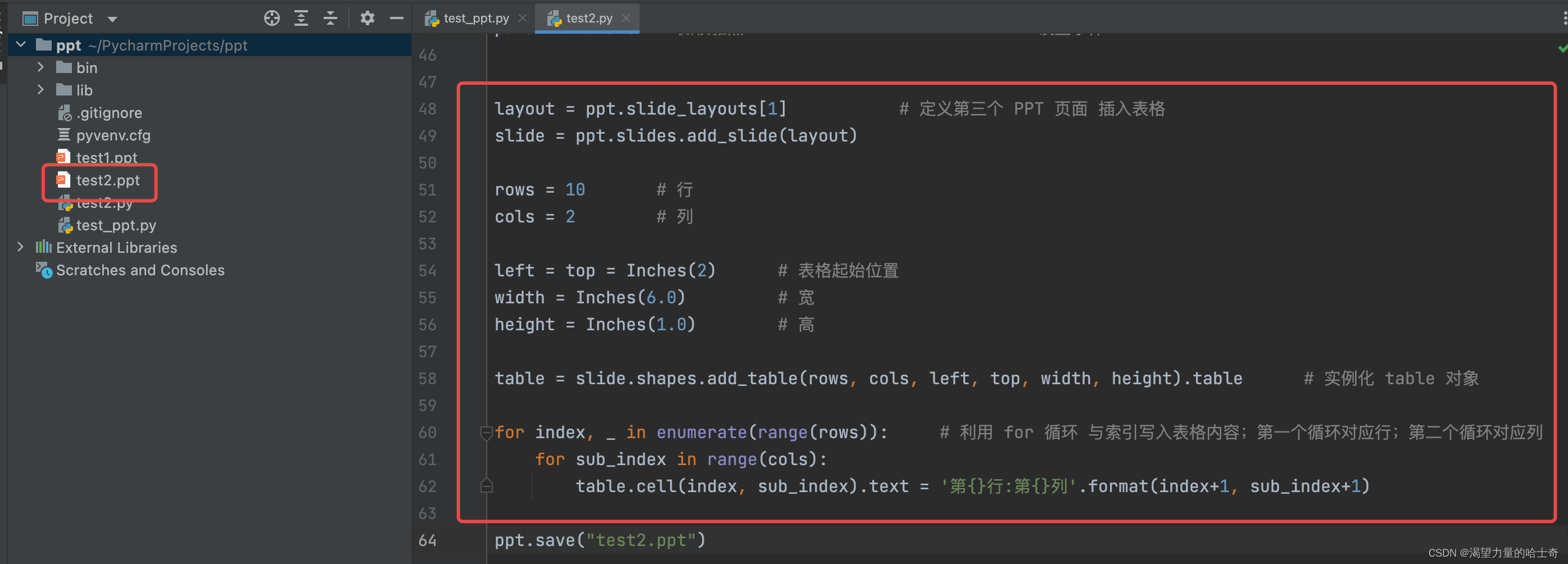Click the bin folder icon
The image size is (1568, 564).
[64, 67]
